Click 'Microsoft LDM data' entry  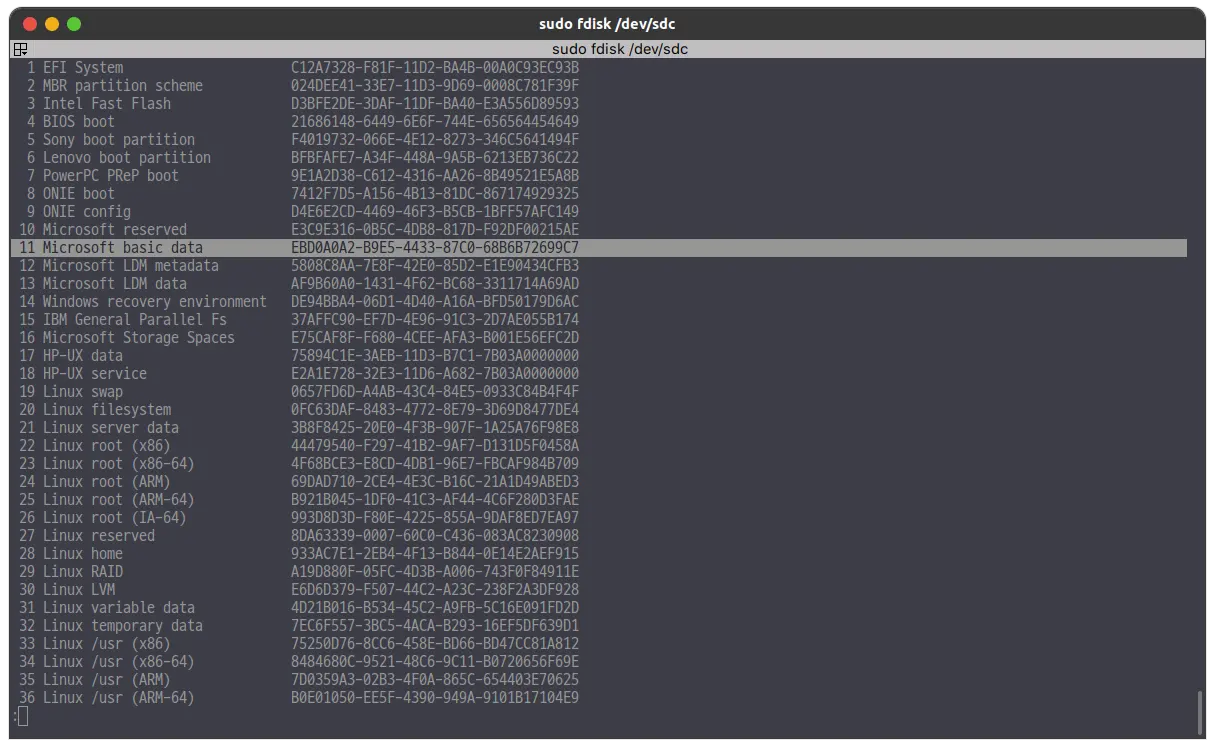(115, 284)
